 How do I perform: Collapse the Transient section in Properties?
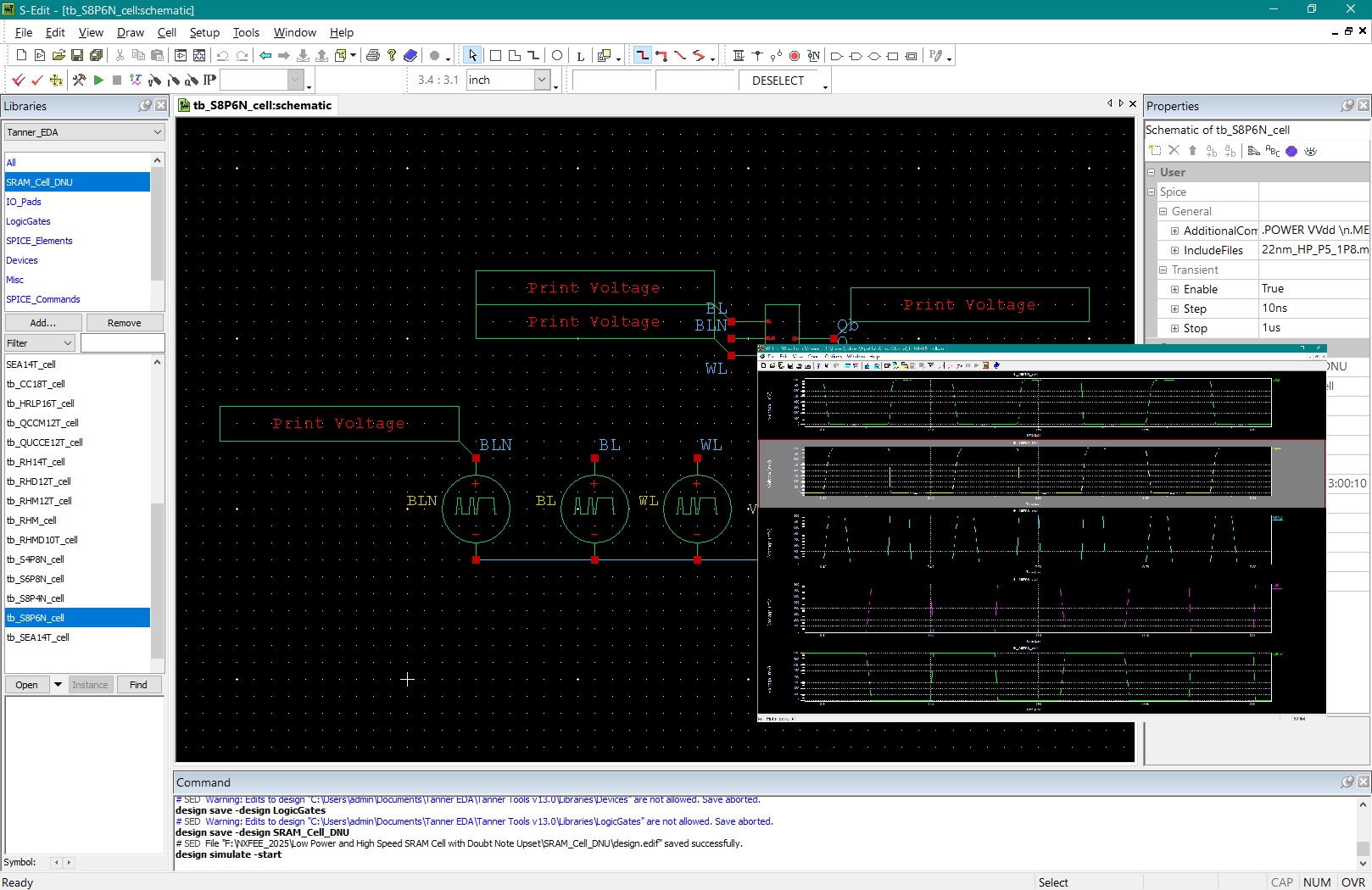point(1164,270)
